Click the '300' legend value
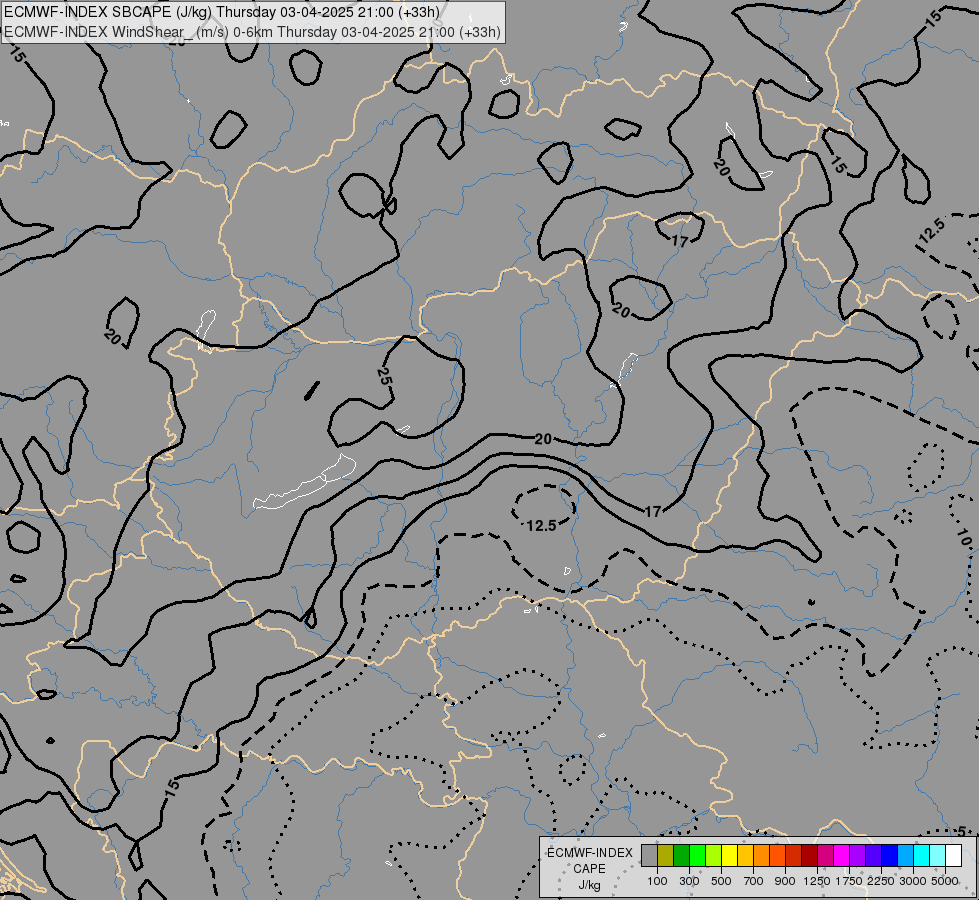The image size is (979, 900). 689,881
